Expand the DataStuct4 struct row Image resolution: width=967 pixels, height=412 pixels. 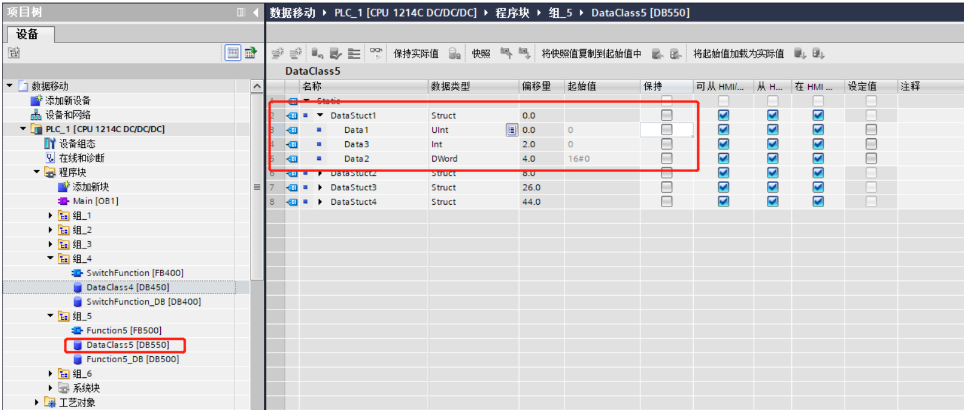click(x=320, y=202)
